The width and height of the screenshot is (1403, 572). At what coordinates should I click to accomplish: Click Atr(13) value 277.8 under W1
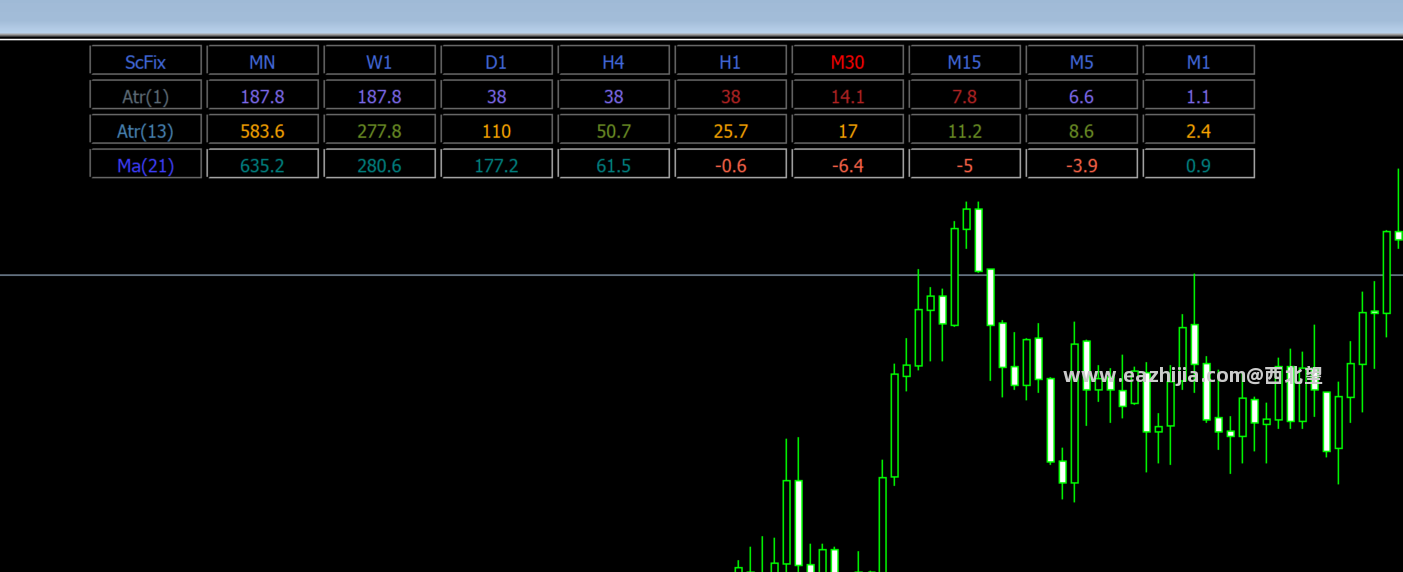[x=380, y=129]
